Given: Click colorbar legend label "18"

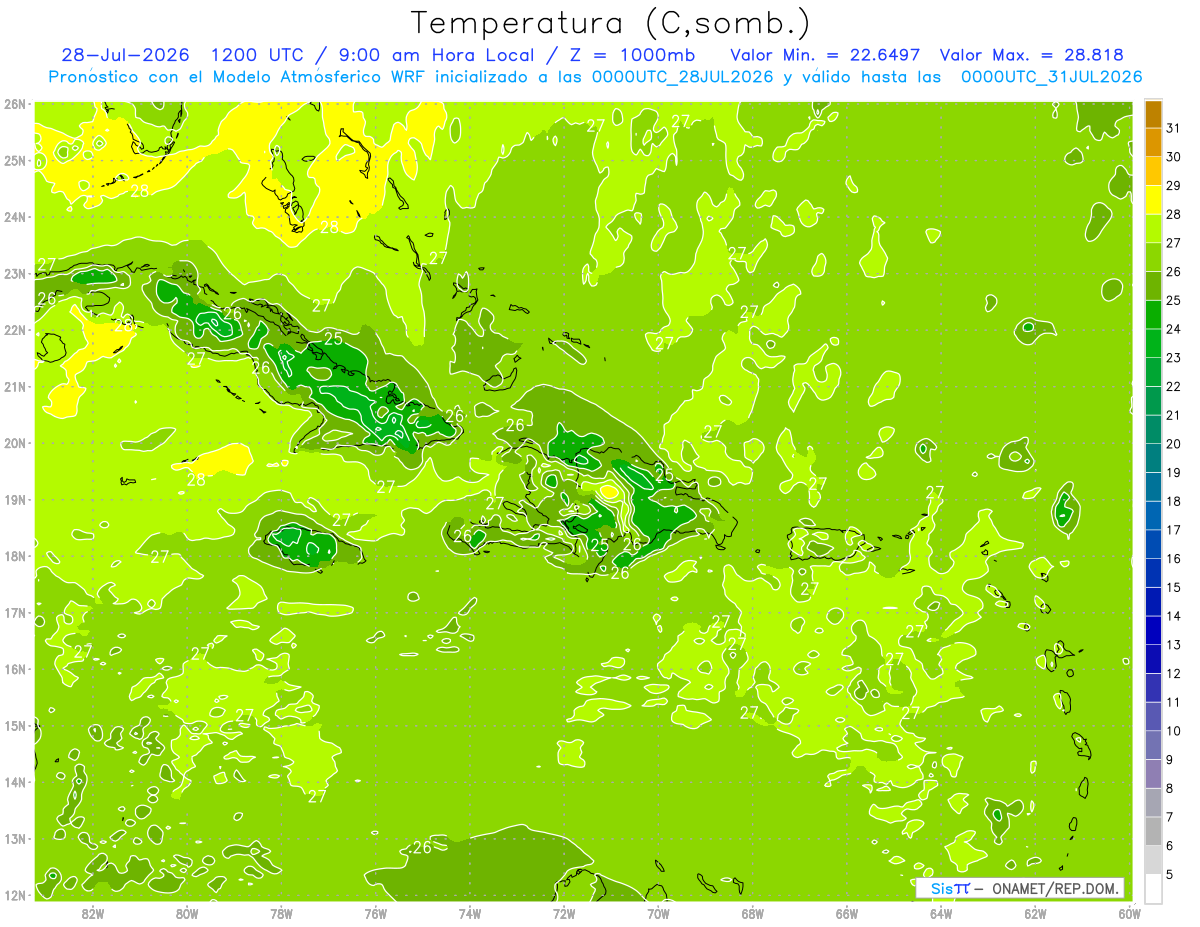Looking at the screenshot, I should pyautogui.click(x=1174, y=501).
